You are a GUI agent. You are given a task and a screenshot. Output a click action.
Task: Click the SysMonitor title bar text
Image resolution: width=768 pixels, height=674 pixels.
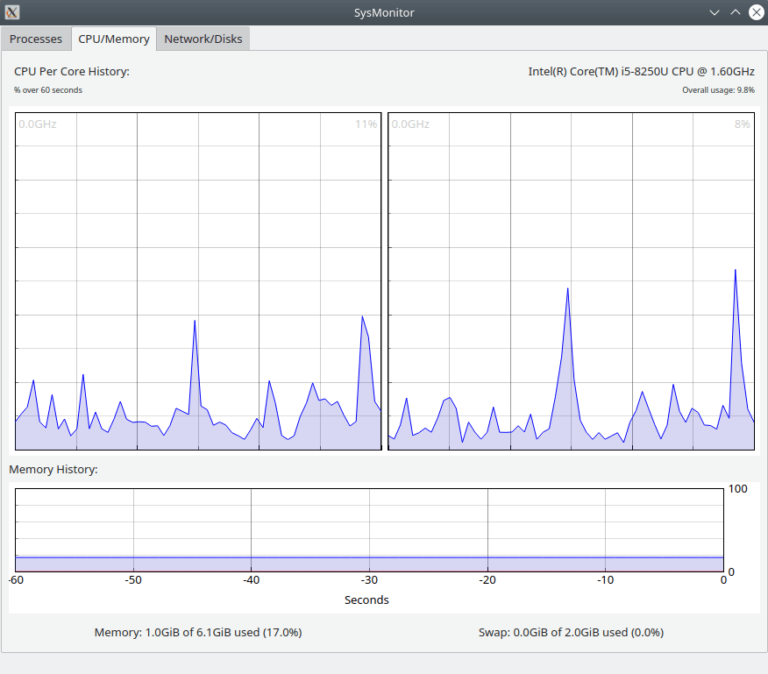point(384,12)
